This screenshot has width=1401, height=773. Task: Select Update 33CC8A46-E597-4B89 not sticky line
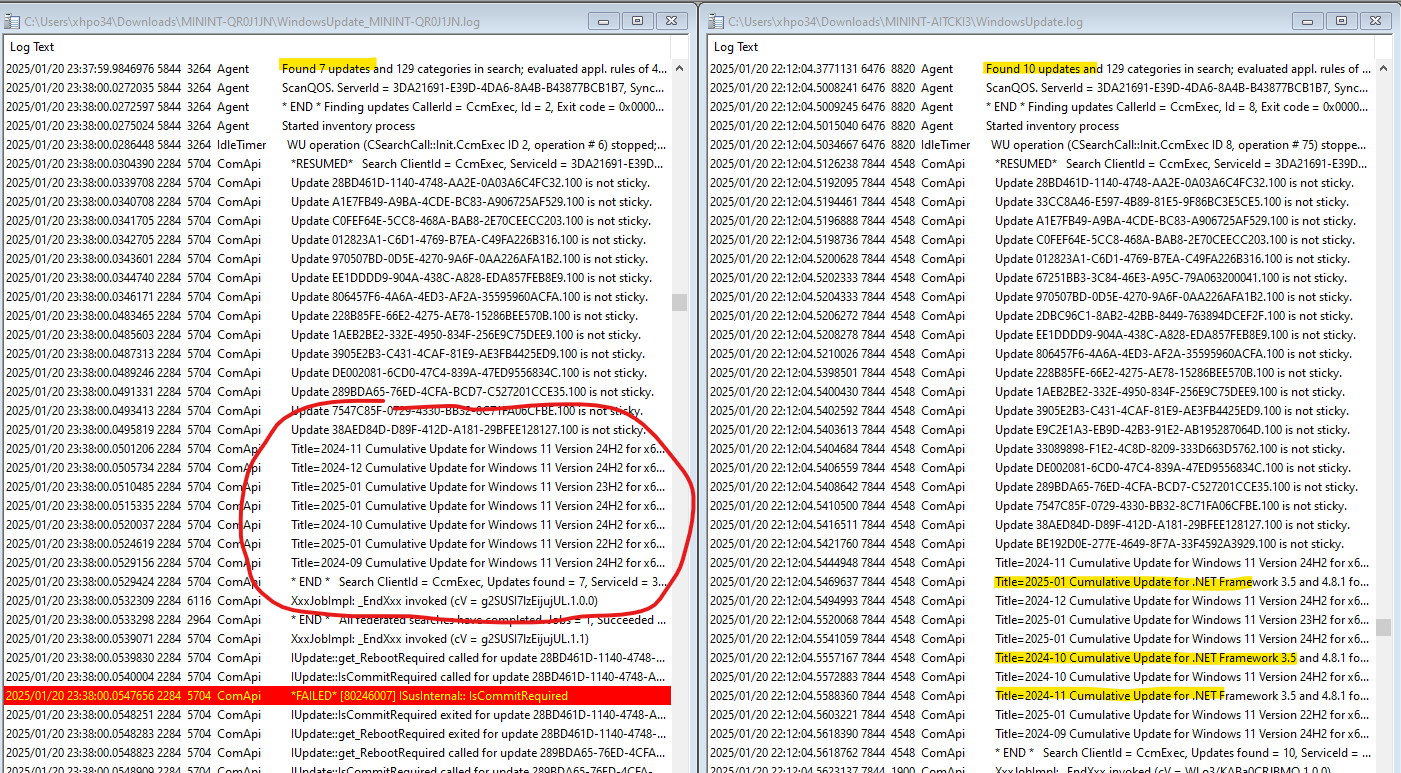click(1041, 202)
